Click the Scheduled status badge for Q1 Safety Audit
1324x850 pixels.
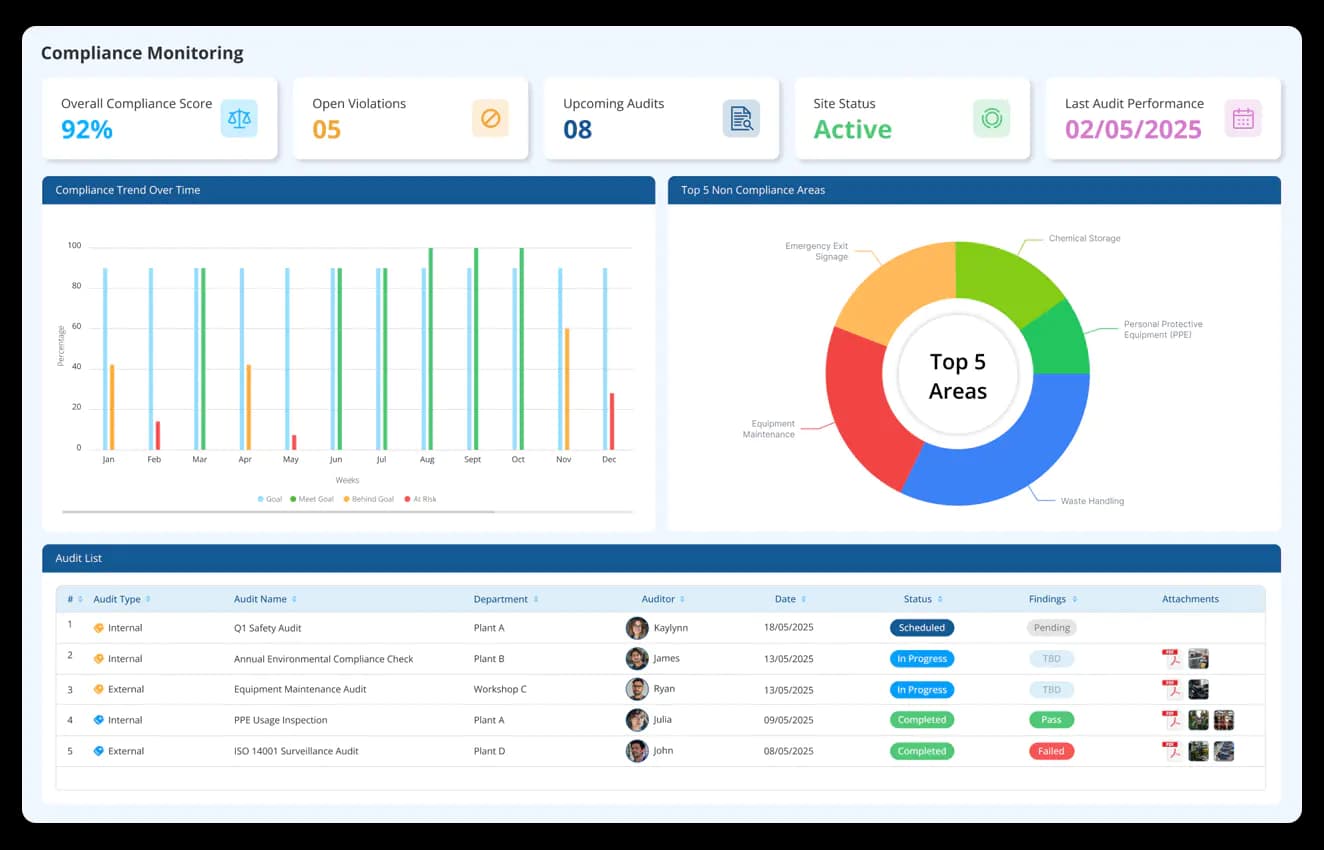[921, 627]
